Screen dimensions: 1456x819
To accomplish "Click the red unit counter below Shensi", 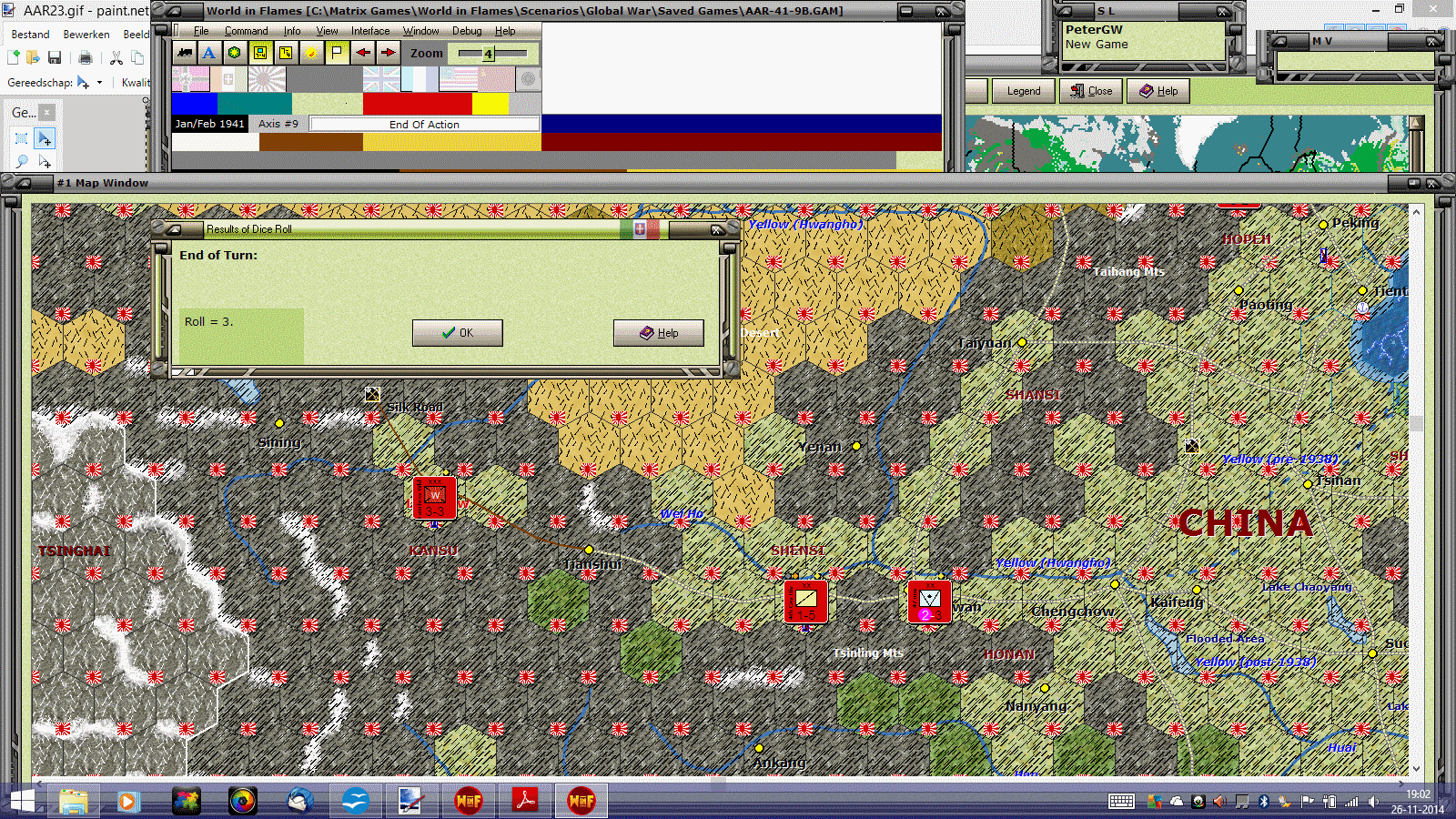I will [805, 602].
